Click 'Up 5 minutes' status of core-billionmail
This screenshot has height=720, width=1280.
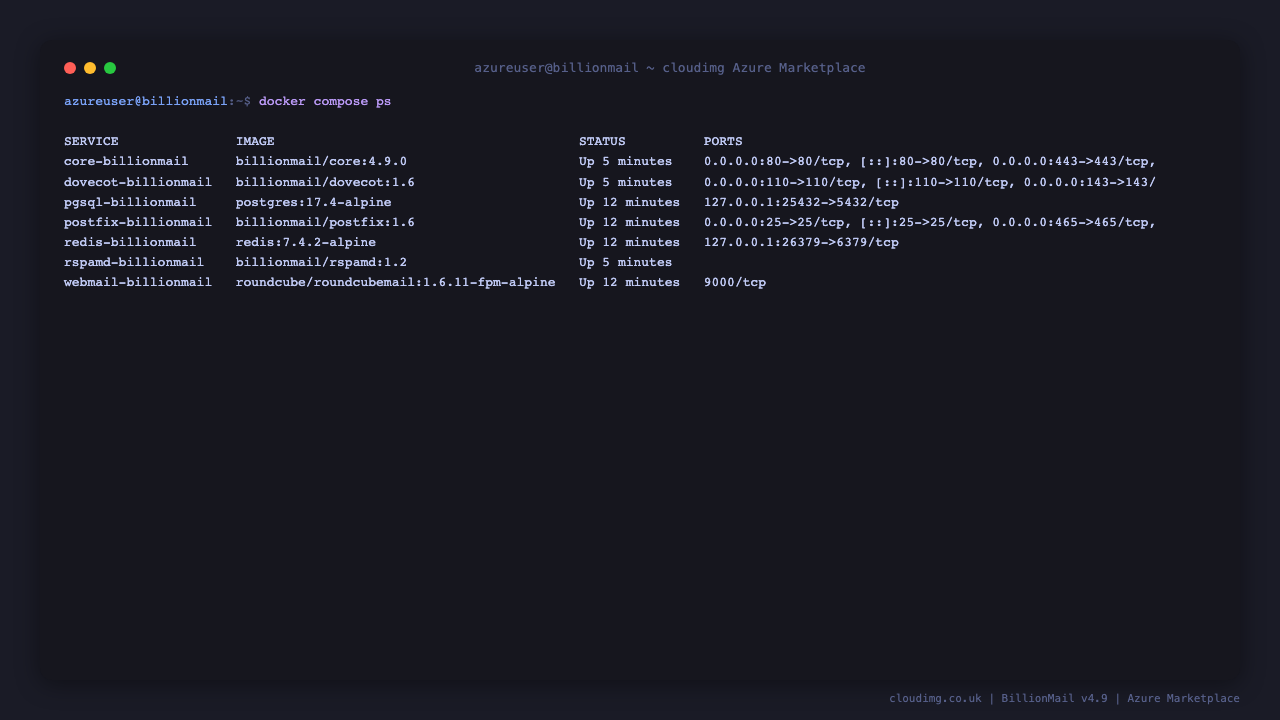[626, 161]
